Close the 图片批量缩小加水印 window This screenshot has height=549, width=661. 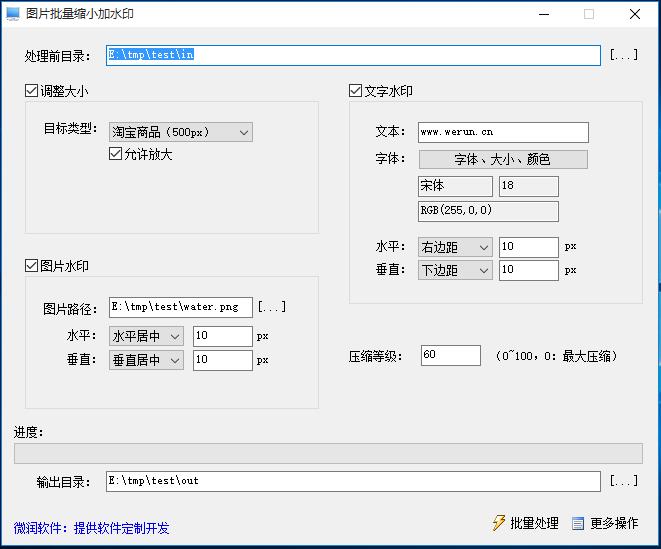635,14
